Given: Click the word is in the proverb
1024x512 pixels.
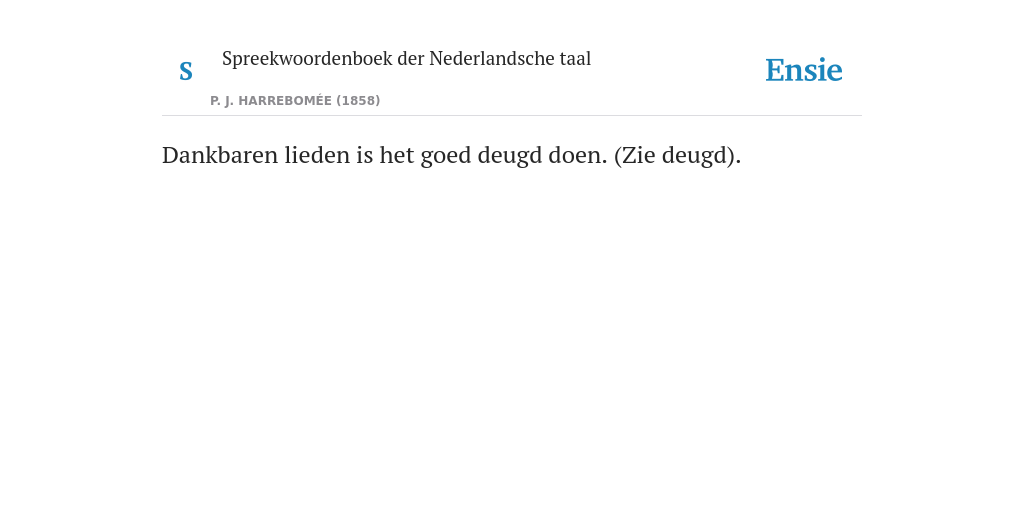Looking at the screenshot, I should tap(365, 155).
